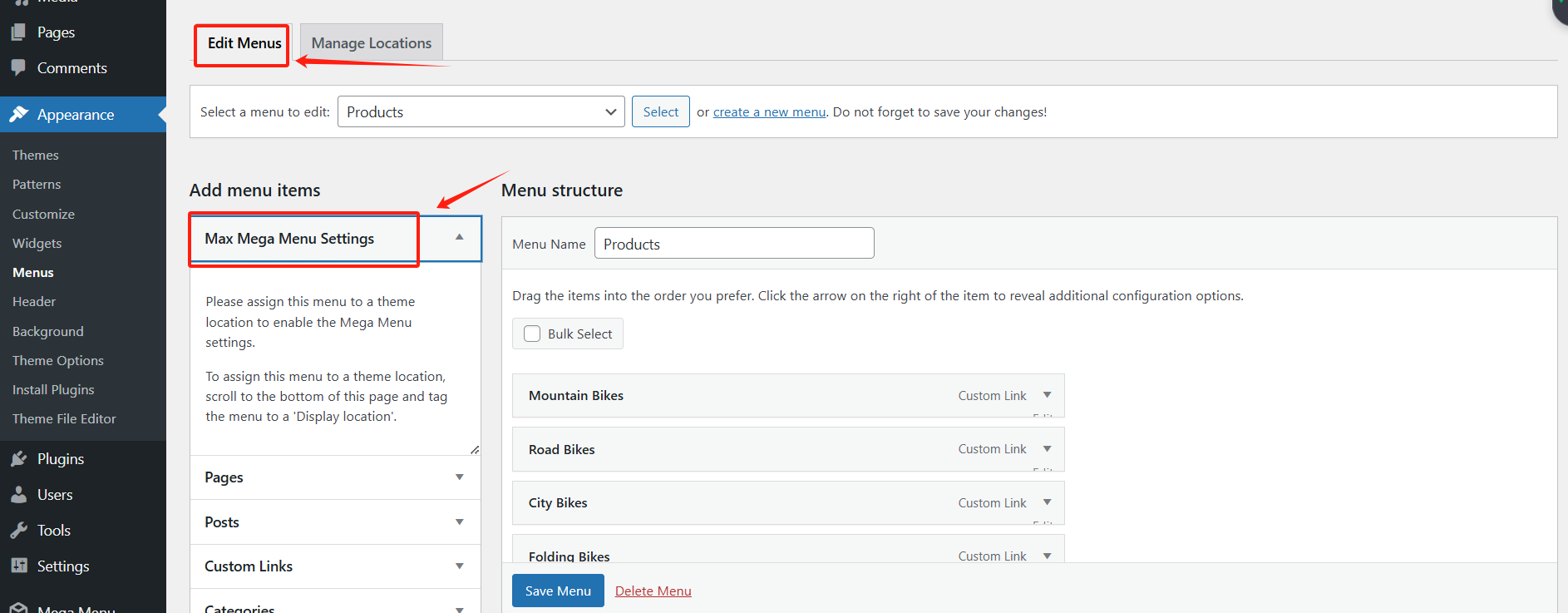The height and width of the screenshot is (613, 1568).
Task: Click into the Menu Name text field
Action: (734, 244)
